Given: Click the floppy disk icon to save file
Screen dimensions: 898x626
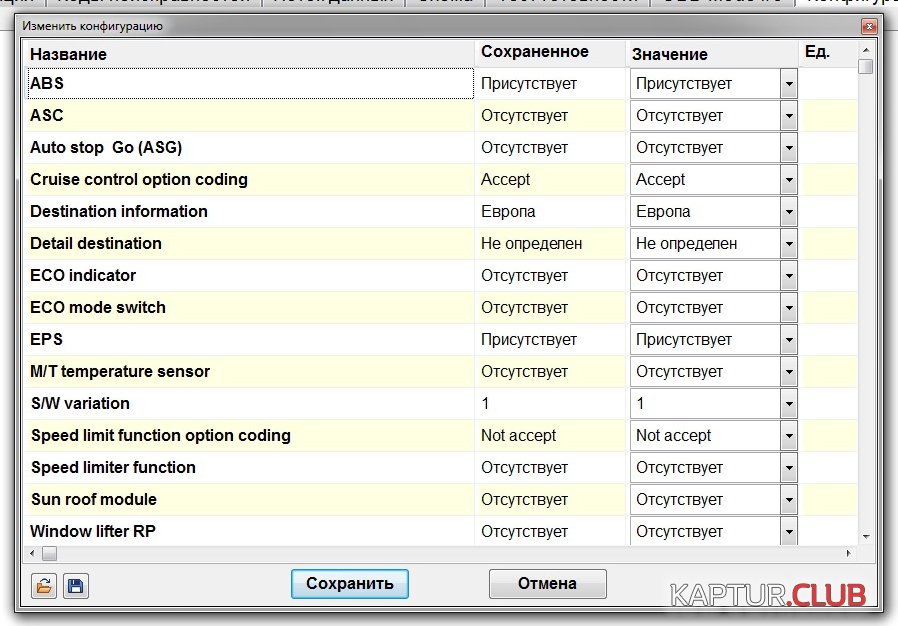Looking at the screenshot, I should pos(75,585).
